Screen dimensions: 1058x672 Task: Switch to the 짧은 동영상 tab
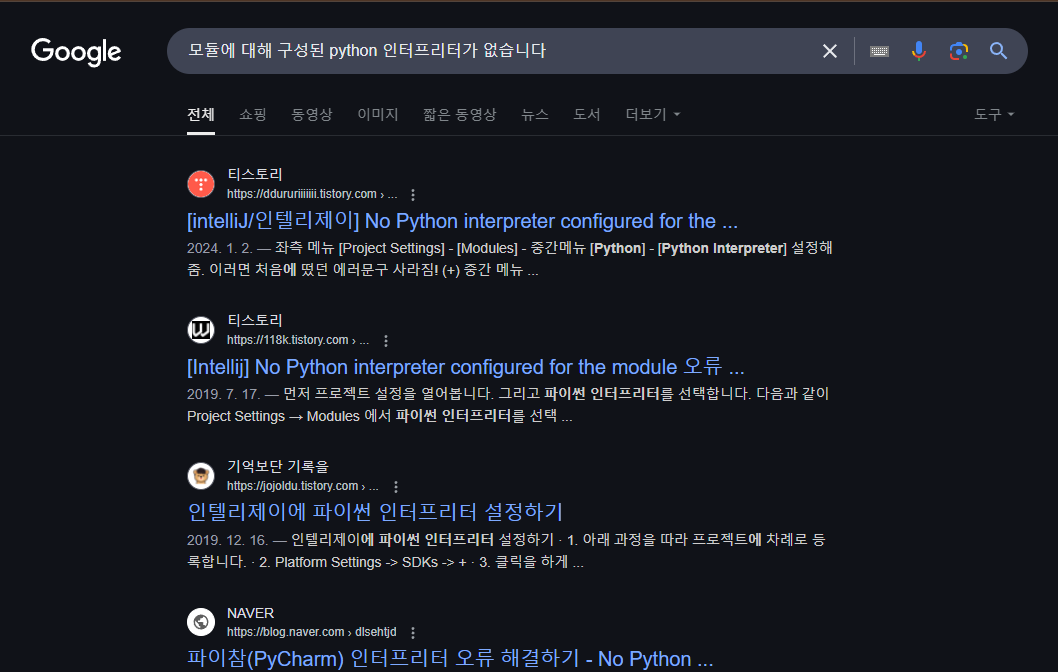tap(460, 115)
